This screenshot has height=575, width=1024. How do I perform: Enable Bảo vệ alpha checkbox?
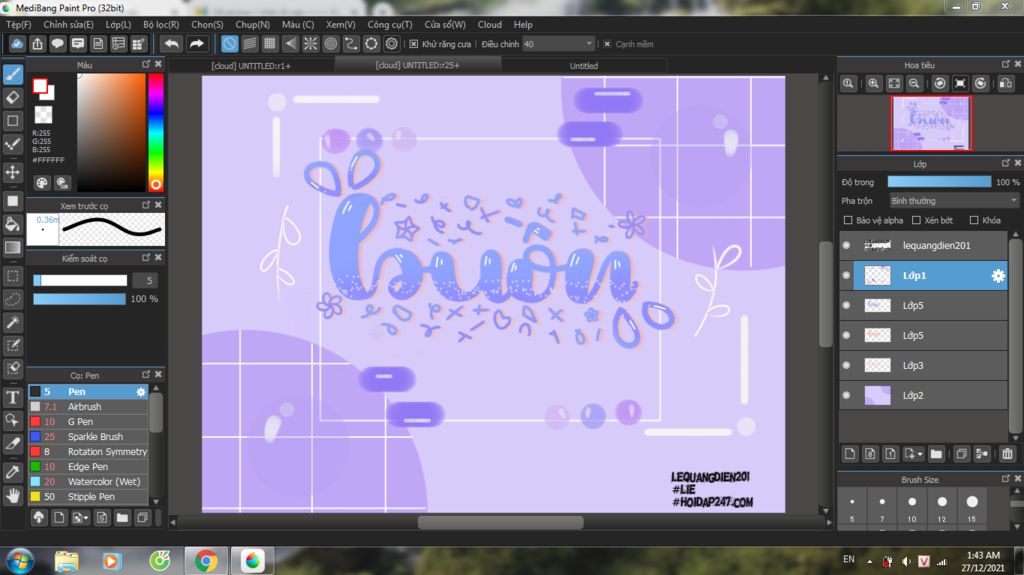click(x=848, y=220)
